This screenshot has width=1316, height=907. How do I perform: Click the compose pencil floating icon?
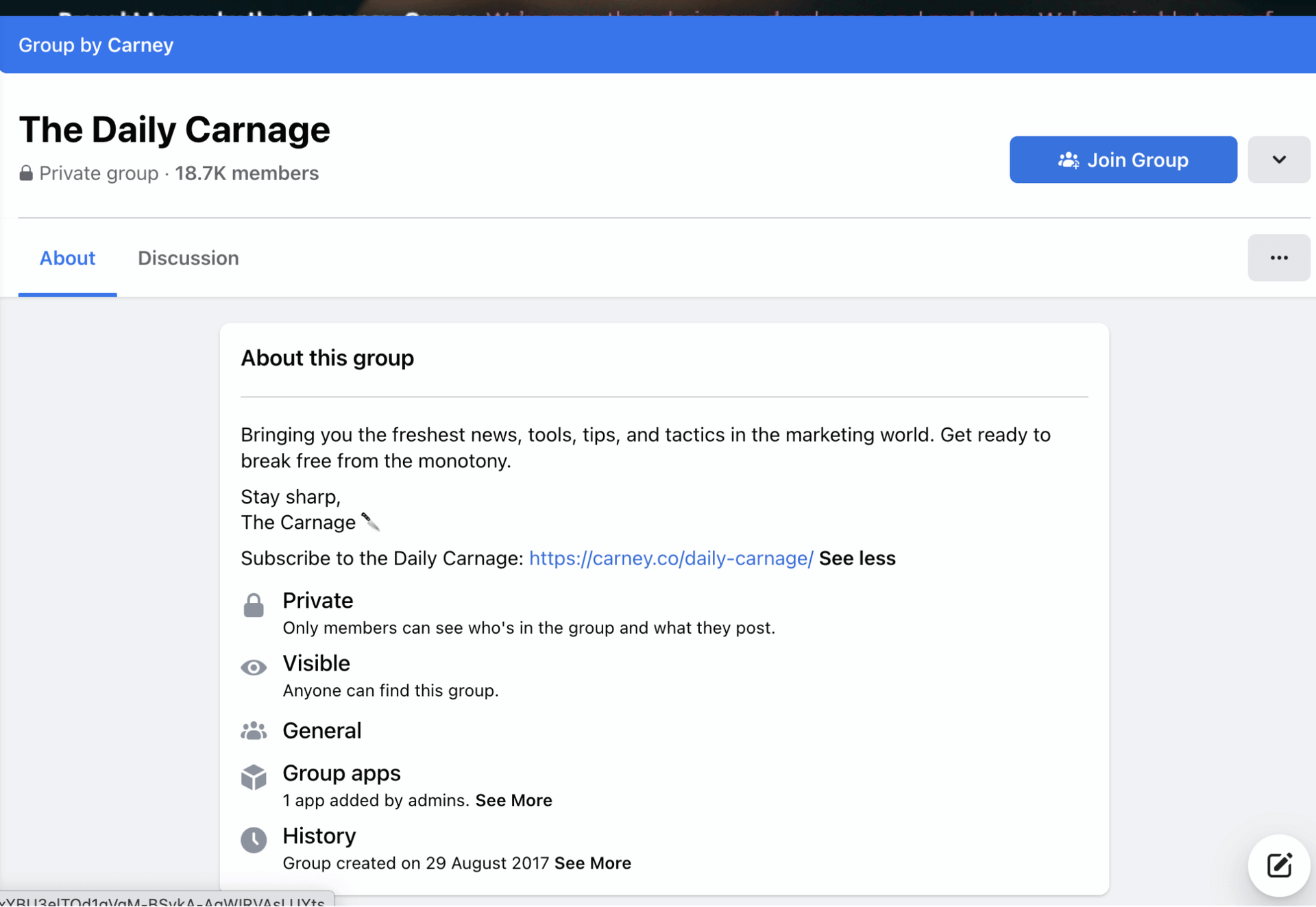coord(1278,865)
